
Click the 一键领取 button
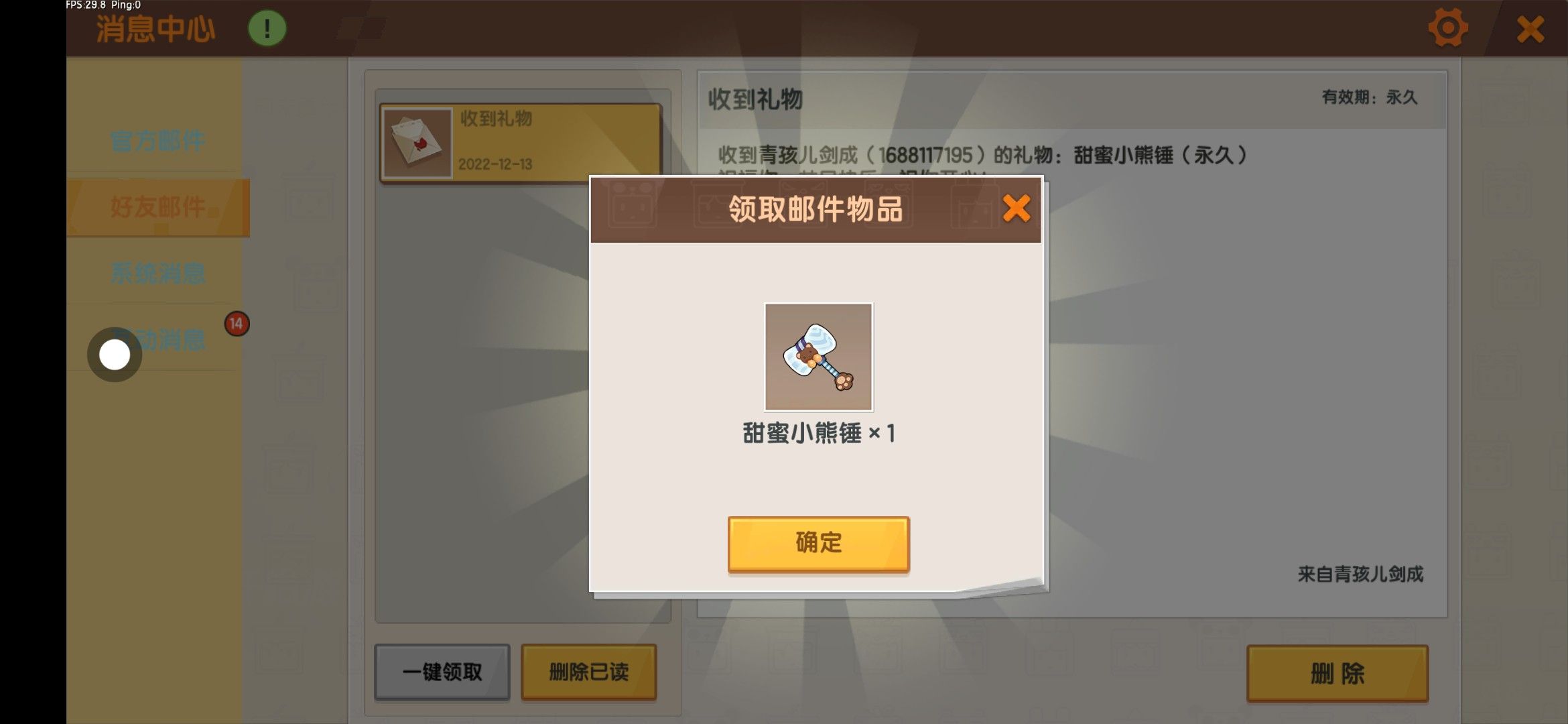pyautogui.click(x=442, y=672)
